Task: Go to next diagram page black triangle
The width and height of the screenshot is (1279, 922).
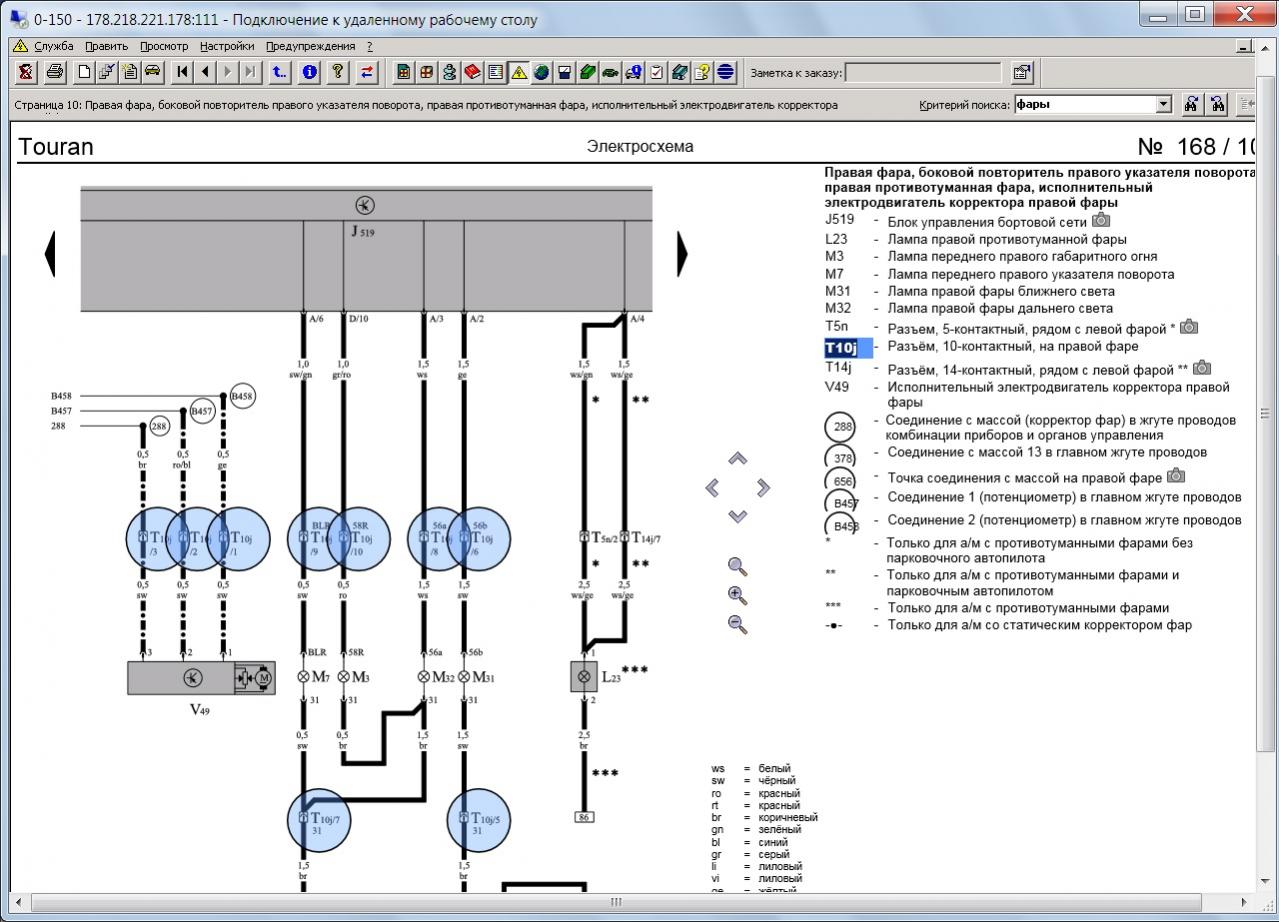Action: 682,254
